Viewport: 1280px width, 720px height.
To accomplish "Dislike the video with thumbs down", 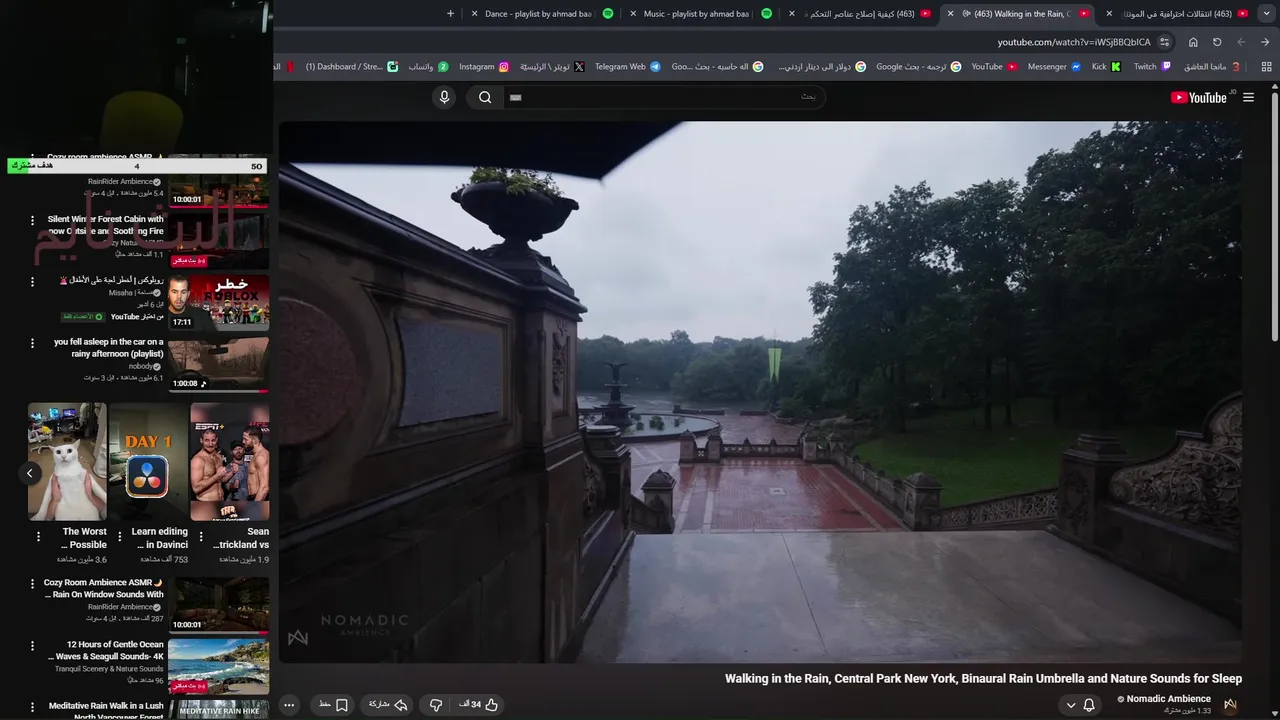I will pos(436,705).
